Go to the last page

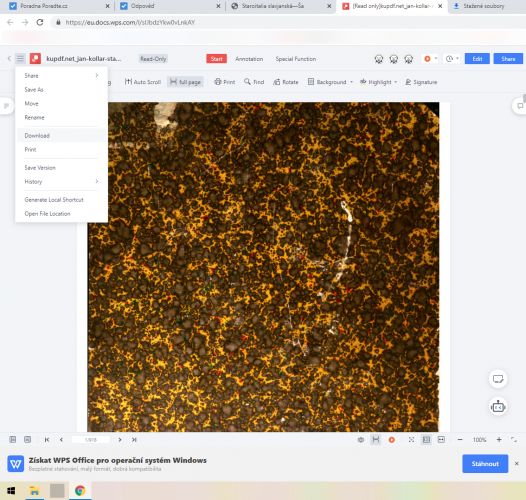click(x=134, y=440)
